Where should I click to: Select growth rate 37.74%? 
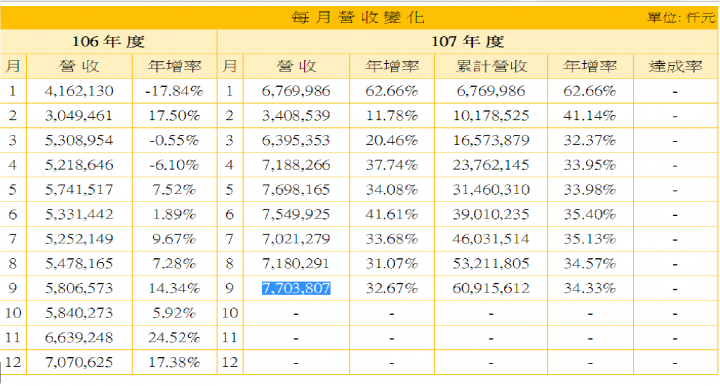(x=392, y=165)
